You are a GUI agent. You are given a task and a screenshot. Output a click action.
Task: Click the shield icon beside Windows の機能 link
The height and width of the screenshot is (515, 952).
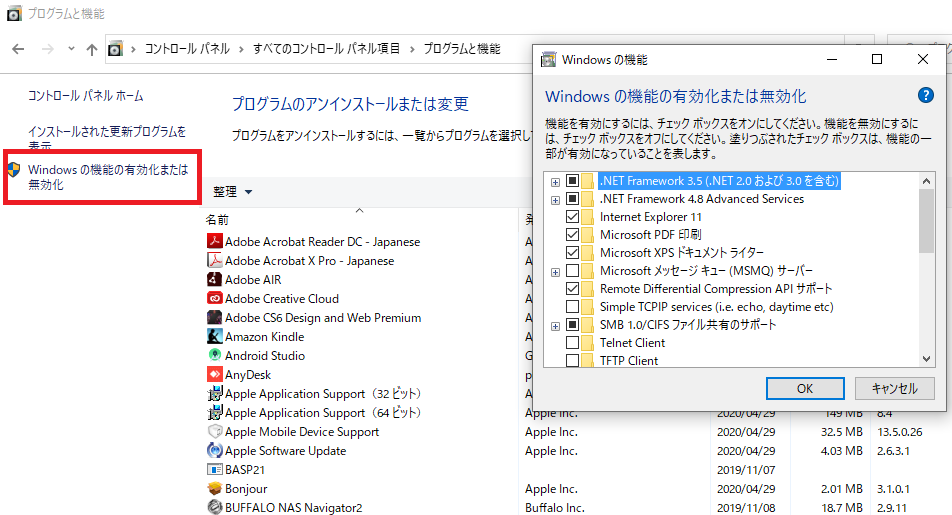coord(14,169)
